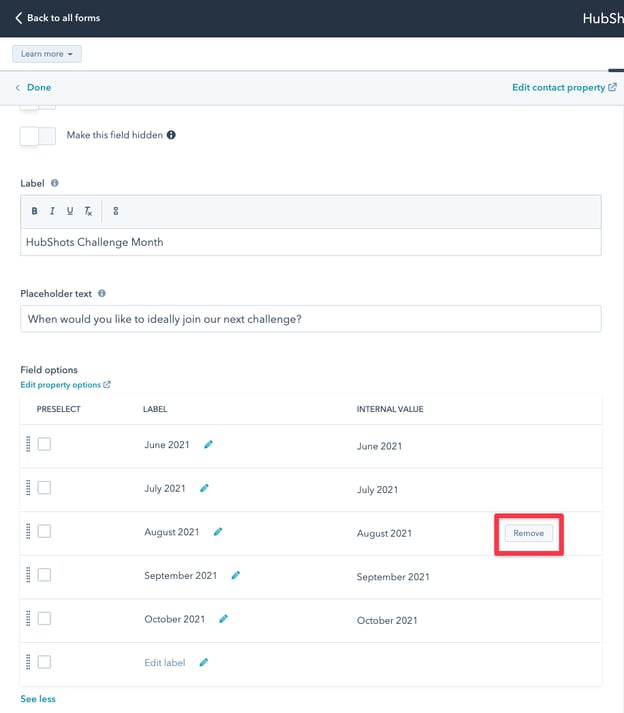Apply italic formatting to label
Viewport: 624px width, 713px height.
pos(52,211)
